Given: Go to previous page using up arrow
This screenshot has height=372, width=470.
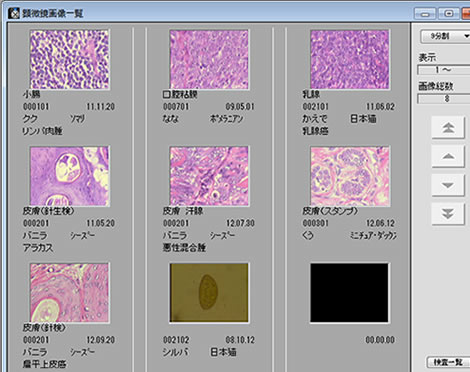Looking at the screenshot, I should (x=448, y=156).
